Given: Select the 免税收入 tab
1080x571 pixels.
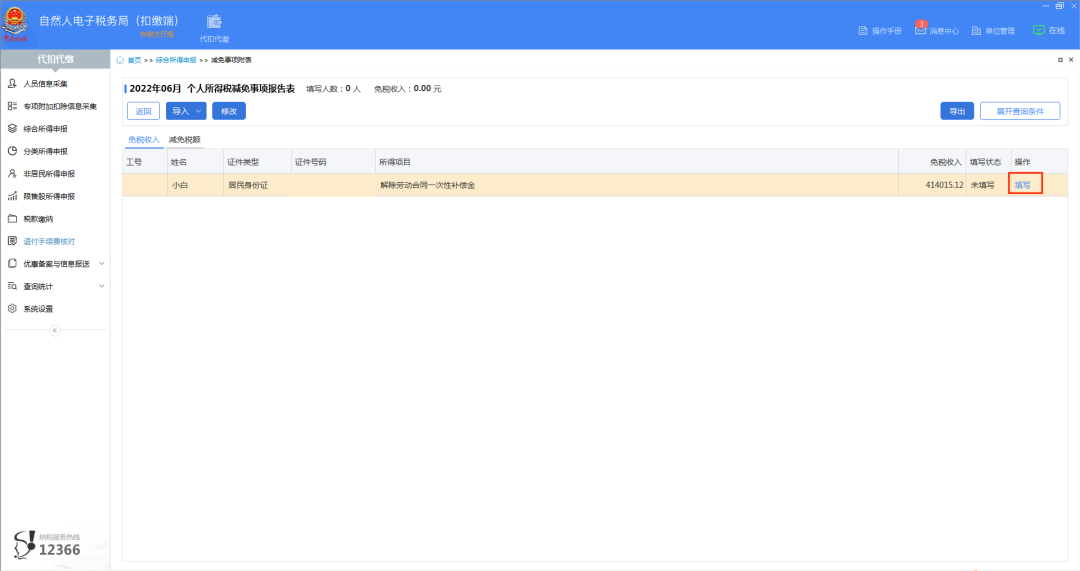Looking at the screenshot, I should click(x=143, y=140).
